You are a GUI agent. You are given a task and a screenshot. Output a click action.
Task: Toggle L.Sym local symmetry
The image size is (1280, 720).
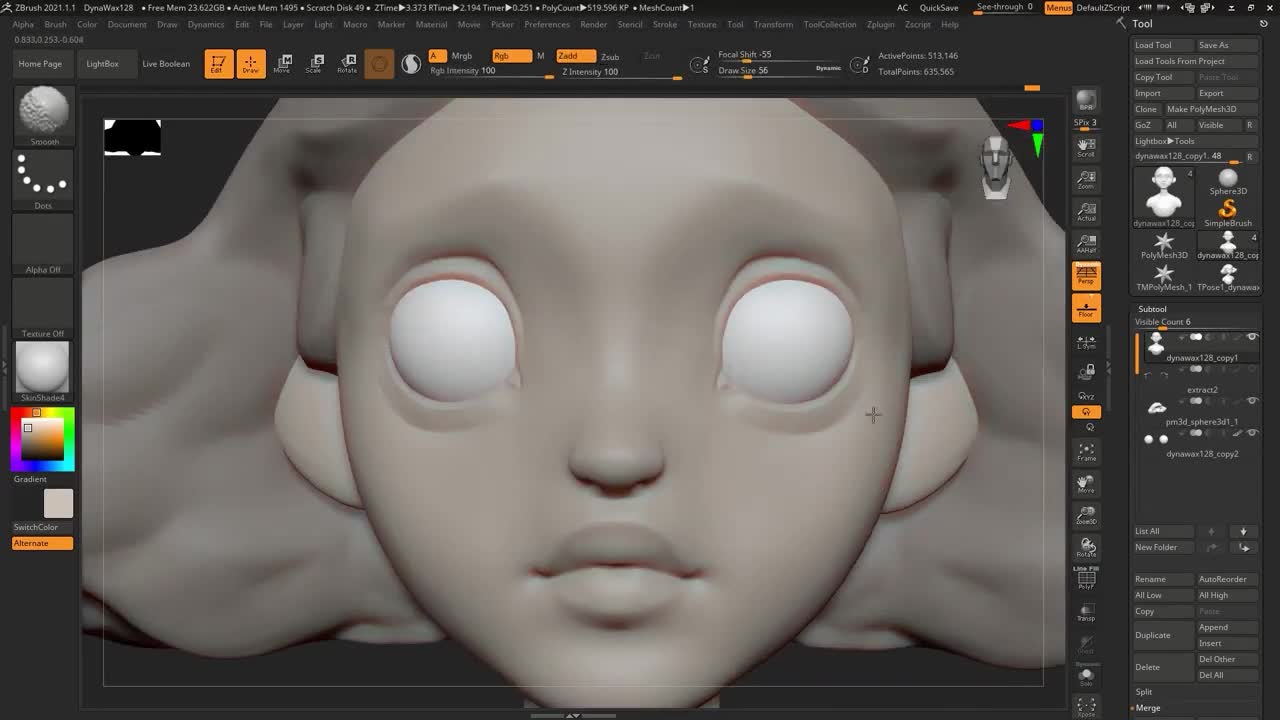tap(1086, 342)
